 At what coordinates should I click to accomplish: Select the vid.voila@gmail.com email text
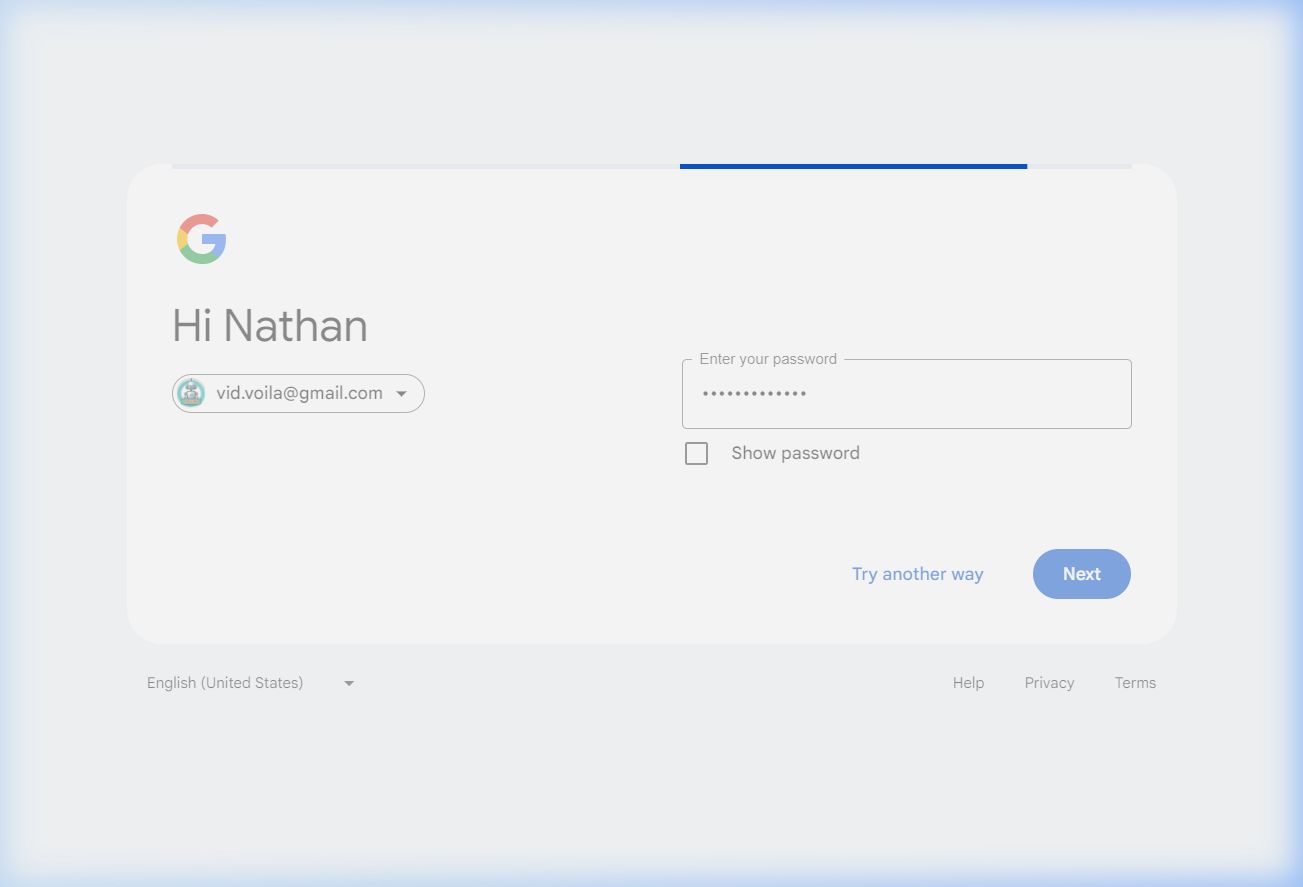[x=299, y=393]
